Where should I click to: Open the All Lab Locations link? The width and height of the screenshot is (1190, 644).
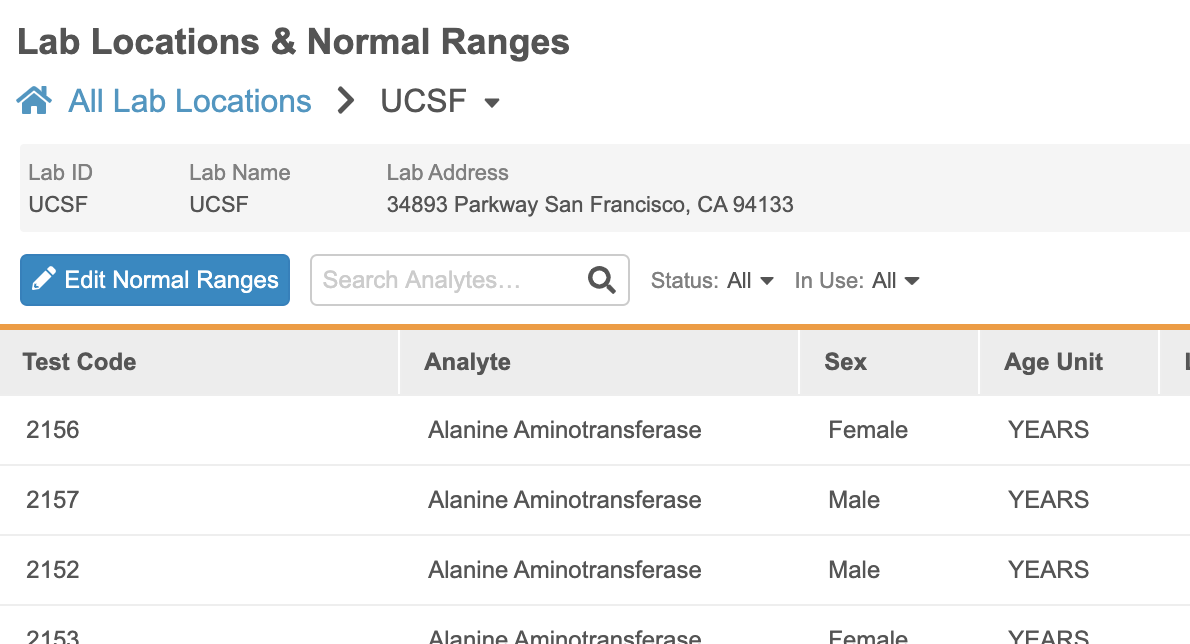pos(190,101)
